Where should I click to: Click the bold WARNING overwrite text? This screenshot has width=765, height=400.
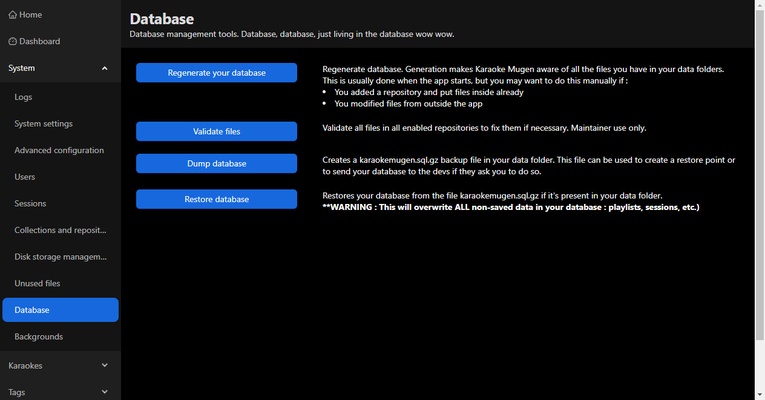tap(511, 207)
